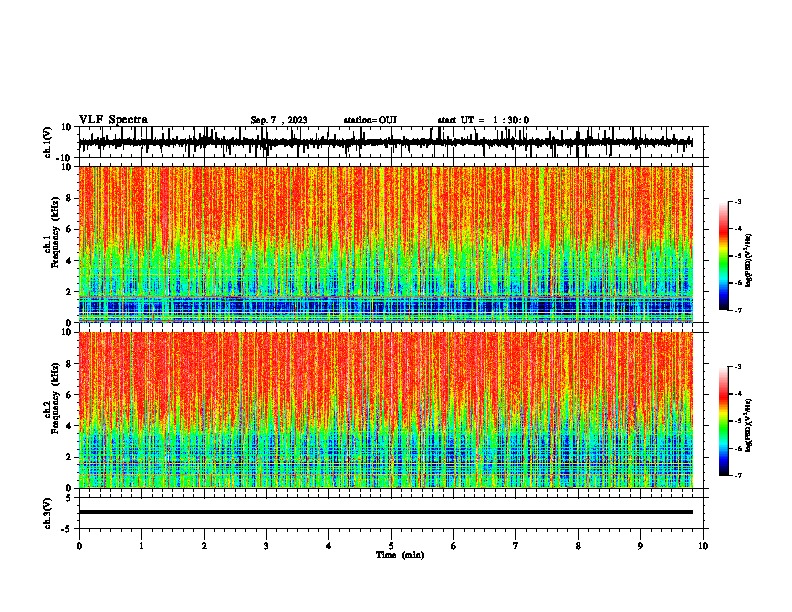Viewport: 792px width, 612px height.
Task: Click the "-3" tick on ch.1 colorbar
Action: tap(737, 201)
